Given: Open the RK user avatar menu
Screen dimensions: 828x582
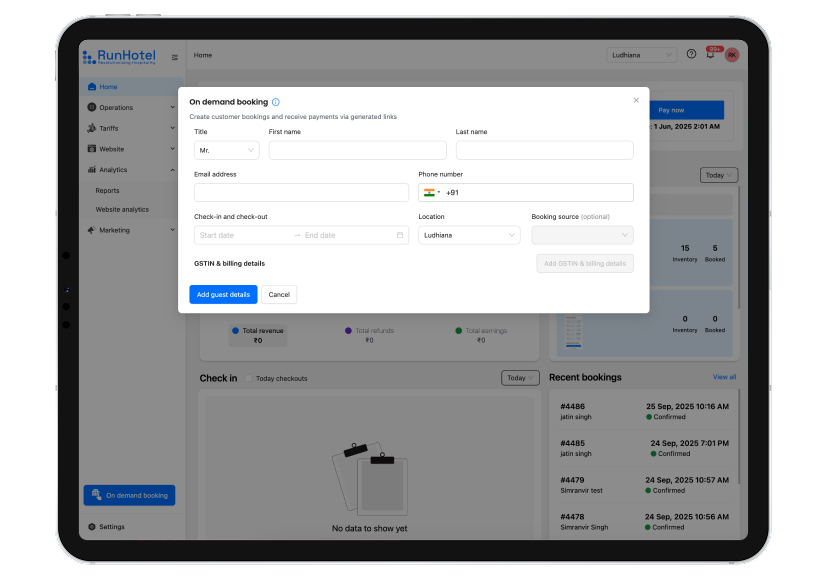Looking at the screenshot, I should 732,55.
